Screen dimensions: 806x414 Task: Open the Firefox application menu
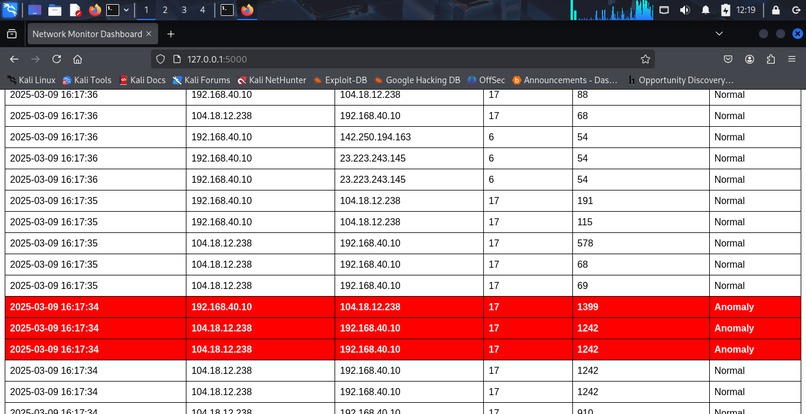click(792, 59)
